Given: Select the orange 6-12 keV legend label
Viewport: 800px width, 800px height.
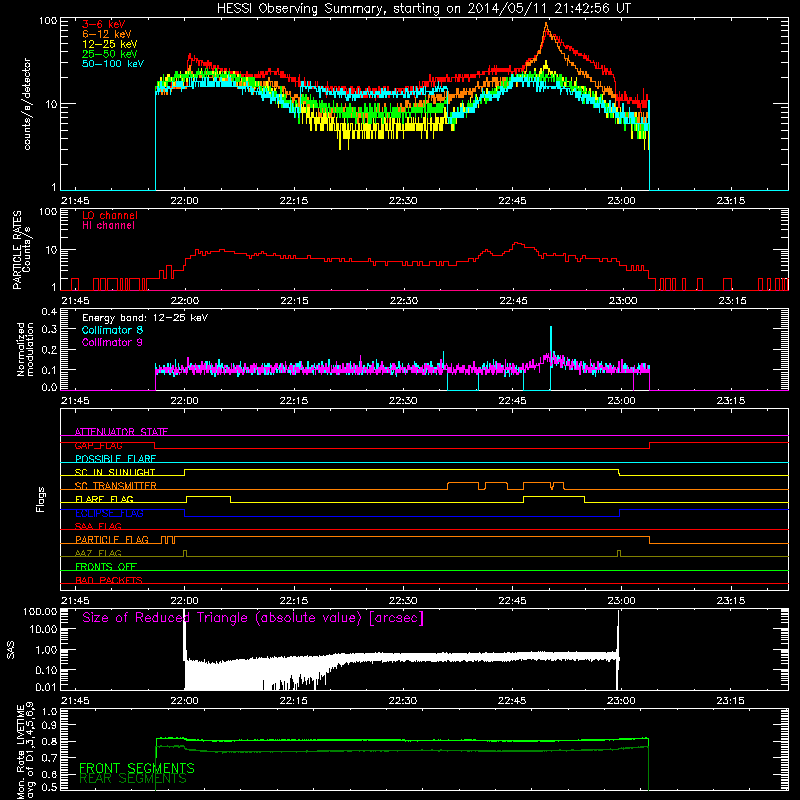Looking at the screenshot, I should click(x=107, y=34).
